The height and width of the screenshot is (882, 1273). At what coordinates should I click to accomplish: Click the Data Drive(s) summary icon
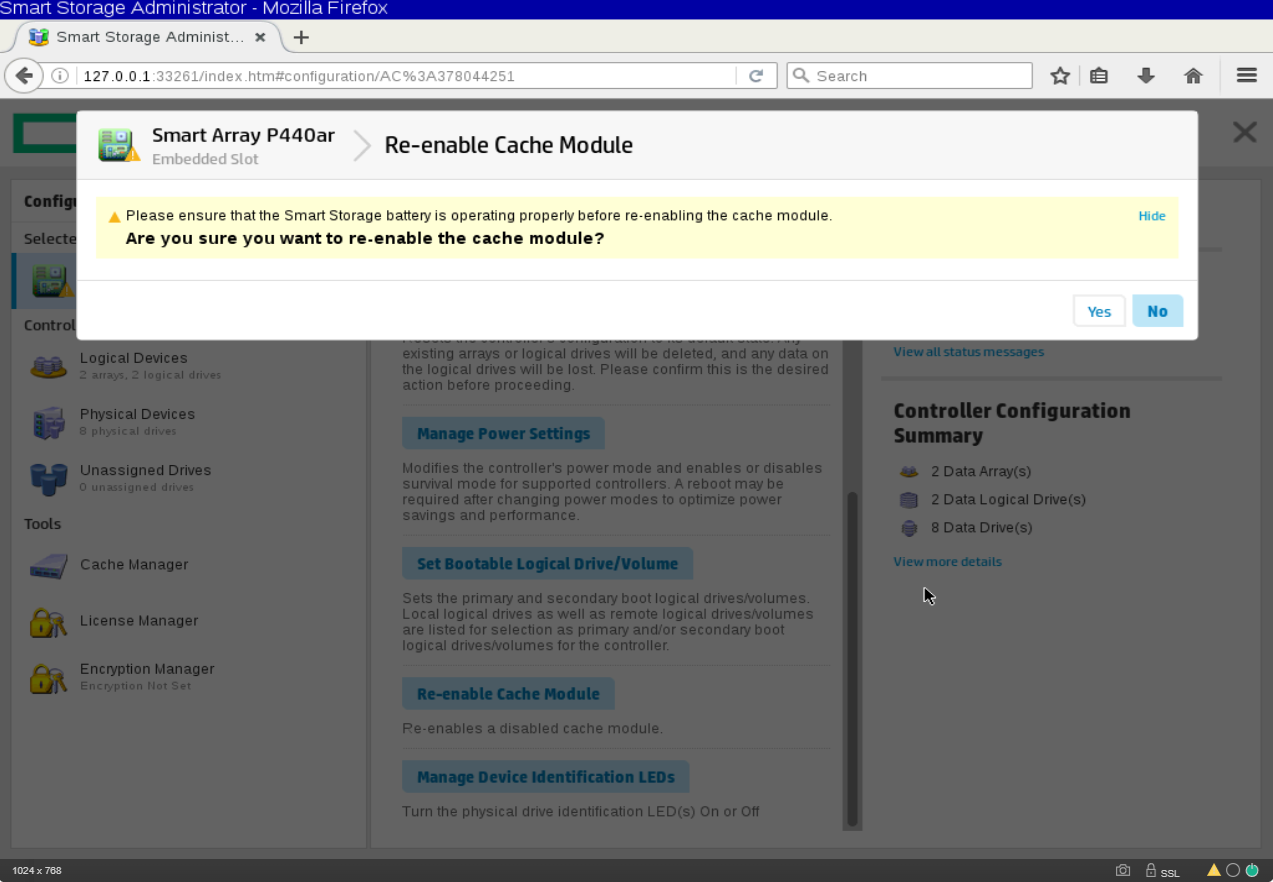(x=909, y=528)
